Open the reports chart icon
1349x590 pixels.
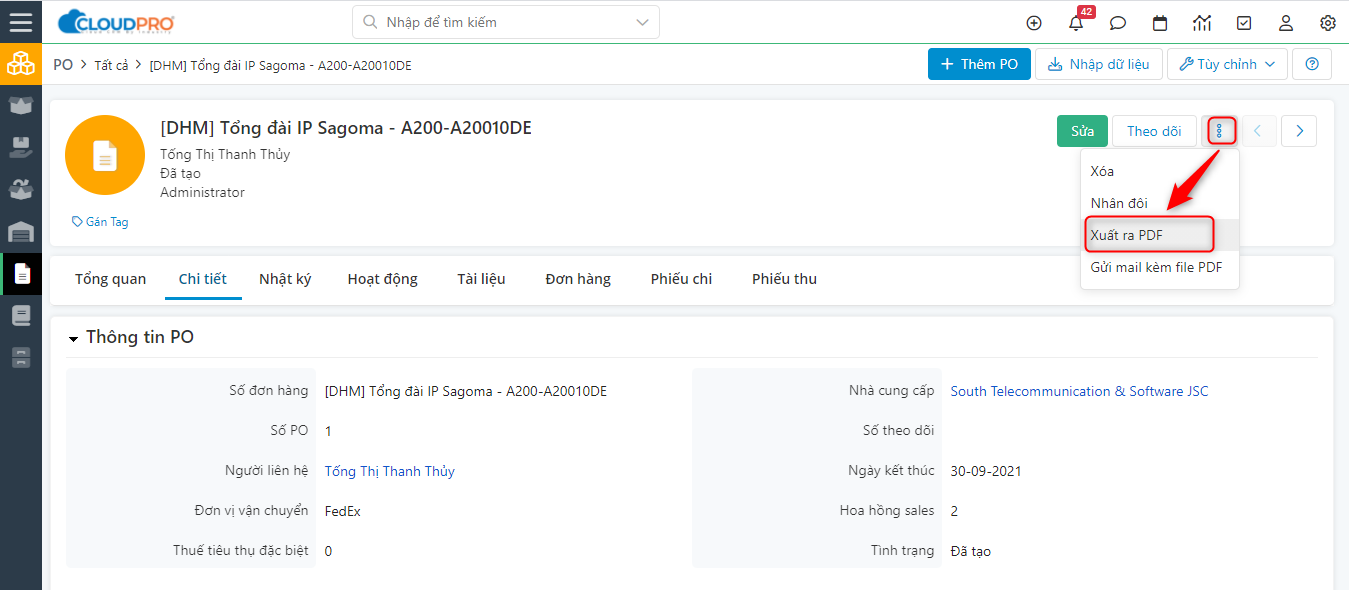point(1202,23)
